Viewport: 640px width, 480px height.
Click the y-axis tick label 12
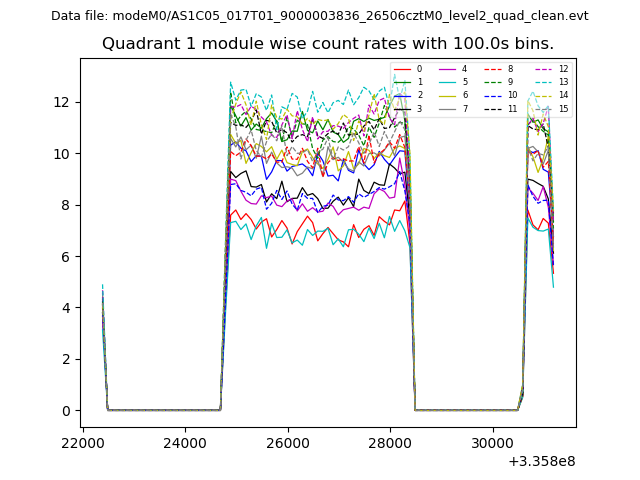point(61,102)
